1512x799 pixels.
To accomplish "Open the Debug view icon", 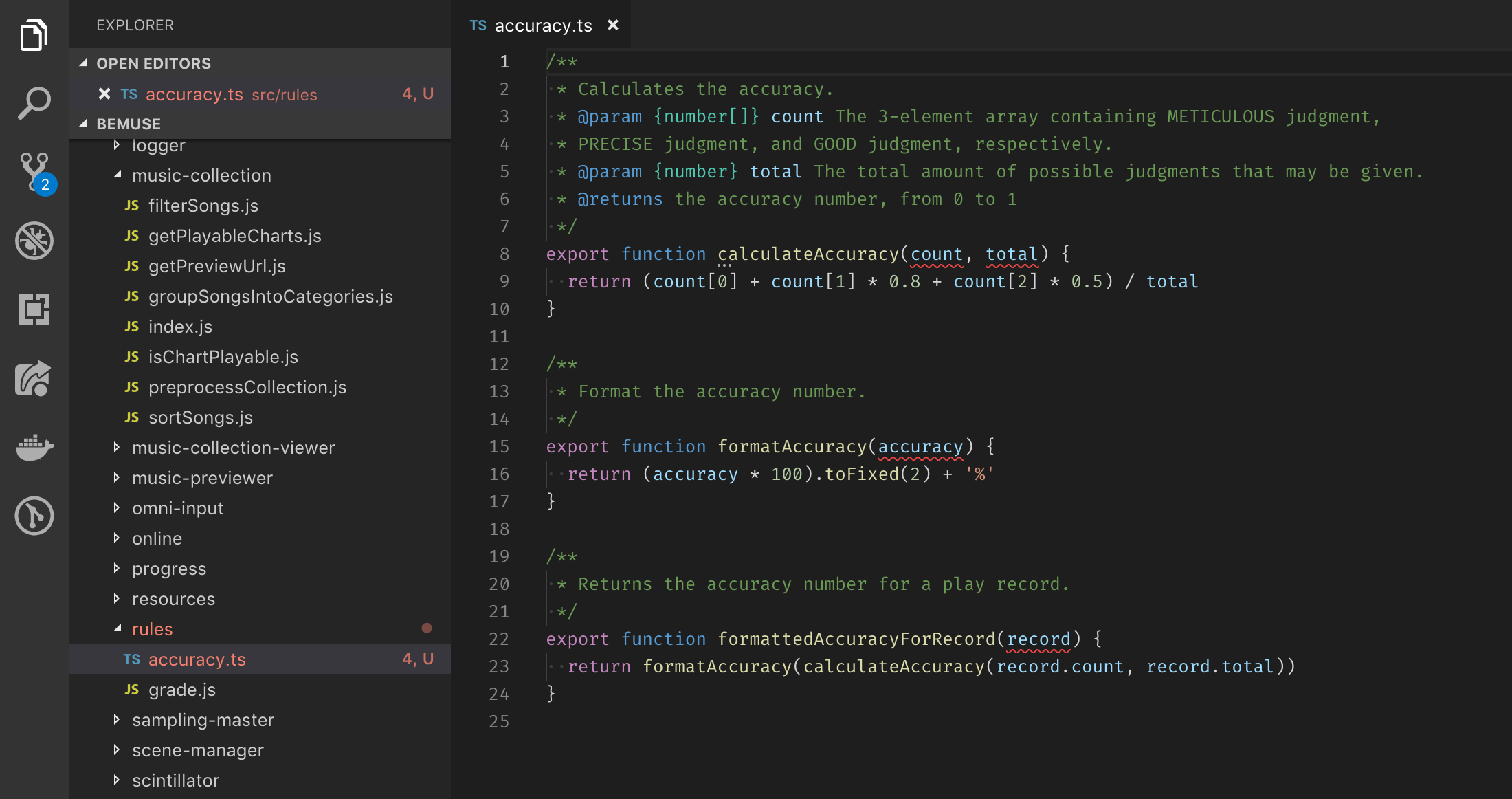I will (34, 241).
